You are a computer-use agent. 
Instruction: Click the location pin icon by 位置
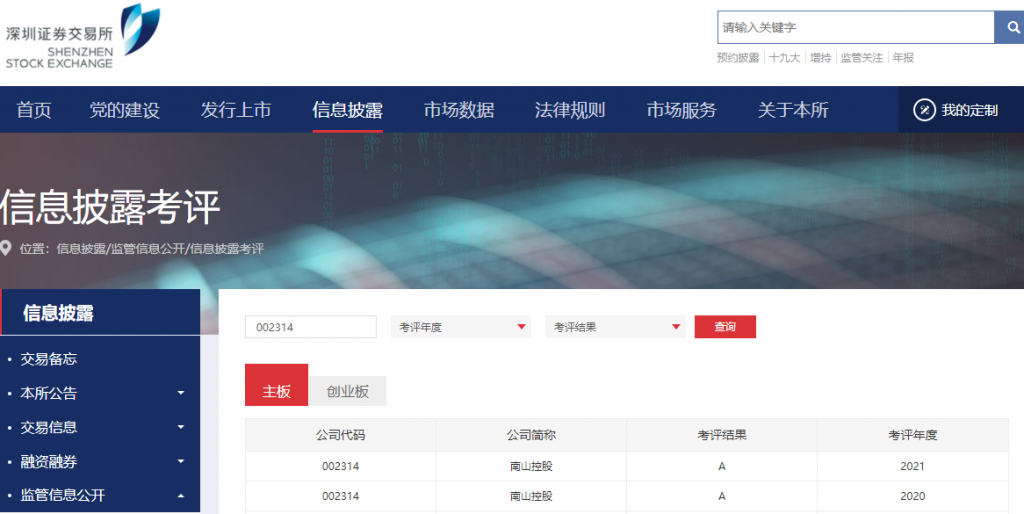6,248
